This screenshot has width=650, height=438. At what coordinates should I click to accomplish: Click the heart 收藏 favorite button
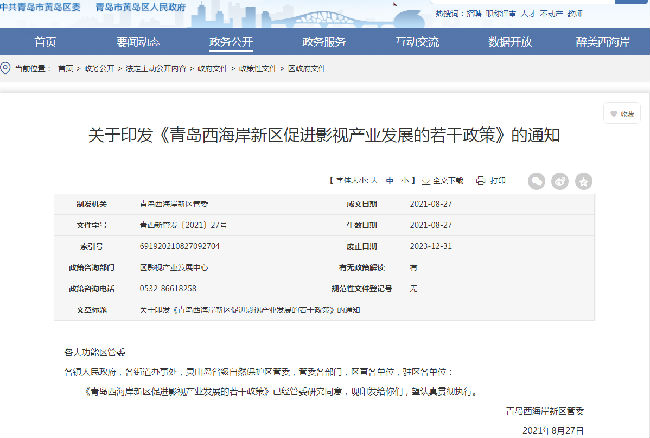tap(622, 114)
